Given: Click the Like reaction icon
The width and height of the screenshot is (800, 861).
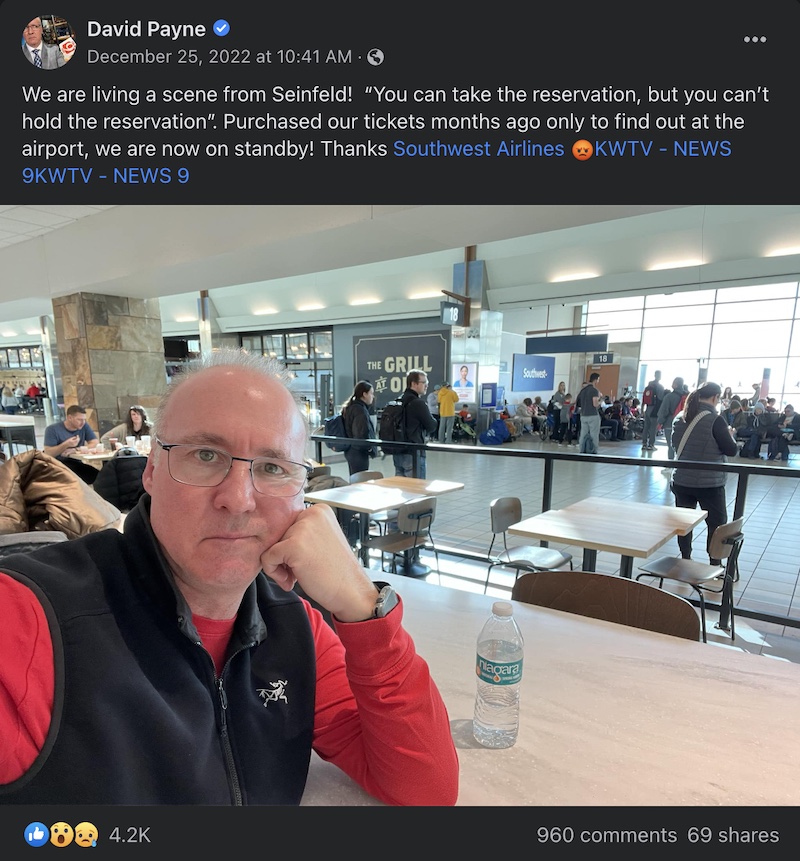Looking at the screenshot, I should (x=35, y=835).
